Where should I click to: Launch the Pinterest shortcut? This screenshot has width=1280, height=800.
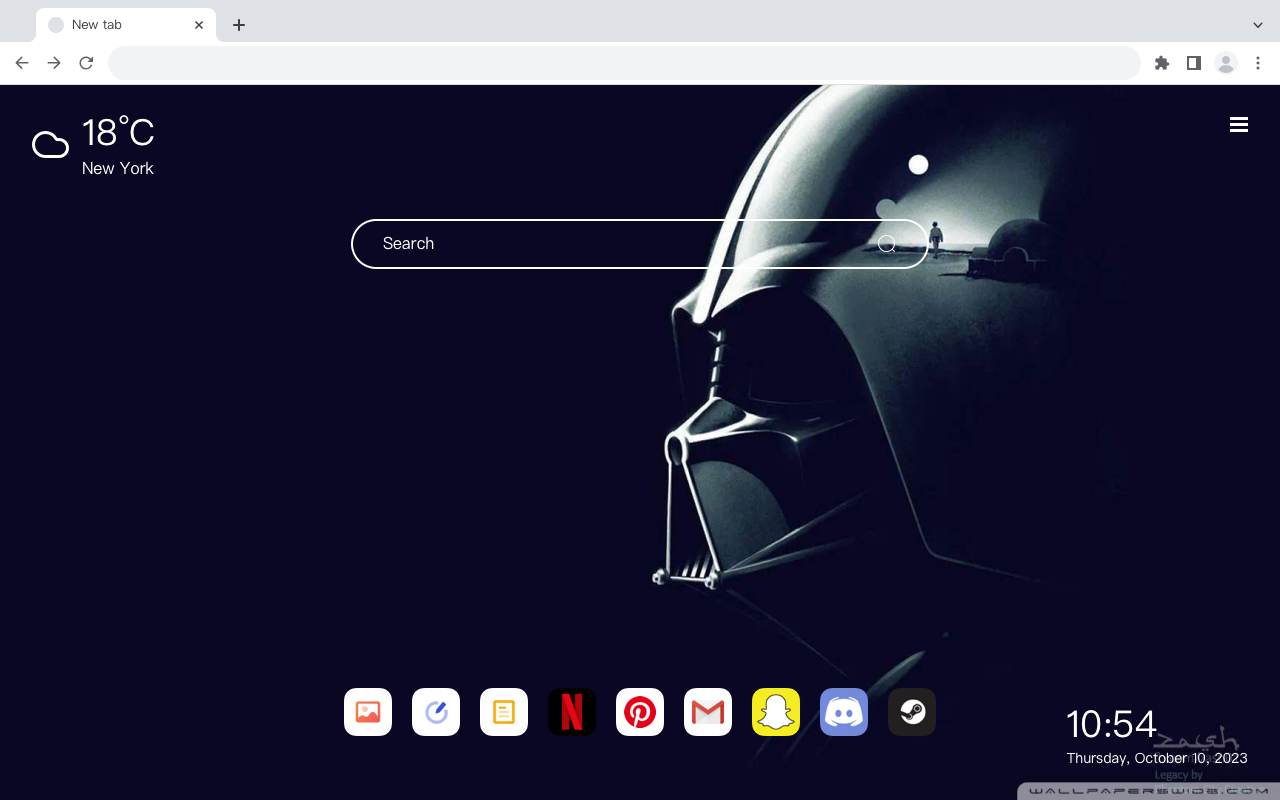[x=640, y=712]
